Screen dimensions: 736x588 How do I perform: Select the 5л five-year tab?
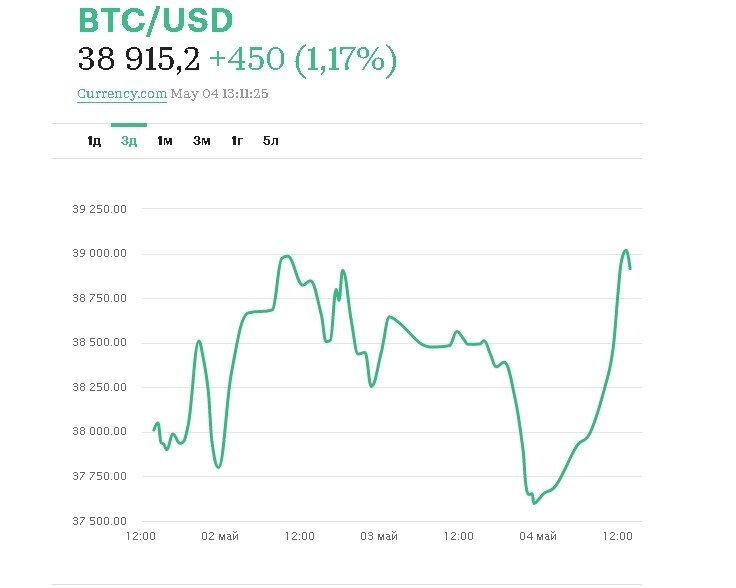pos(271,141)
